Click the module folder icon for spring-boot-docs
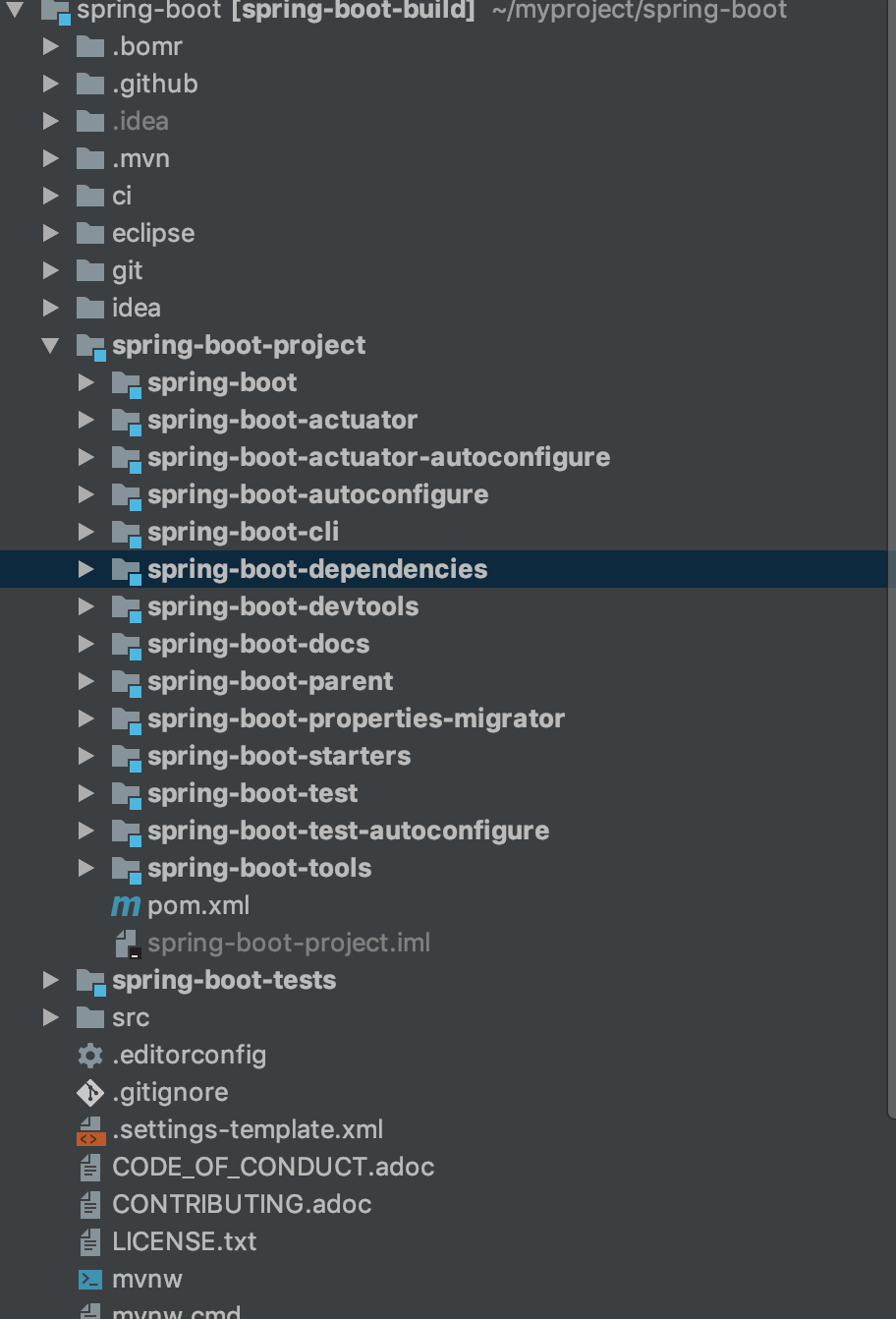Screen dimensions: 896x1319 [127, 645]
